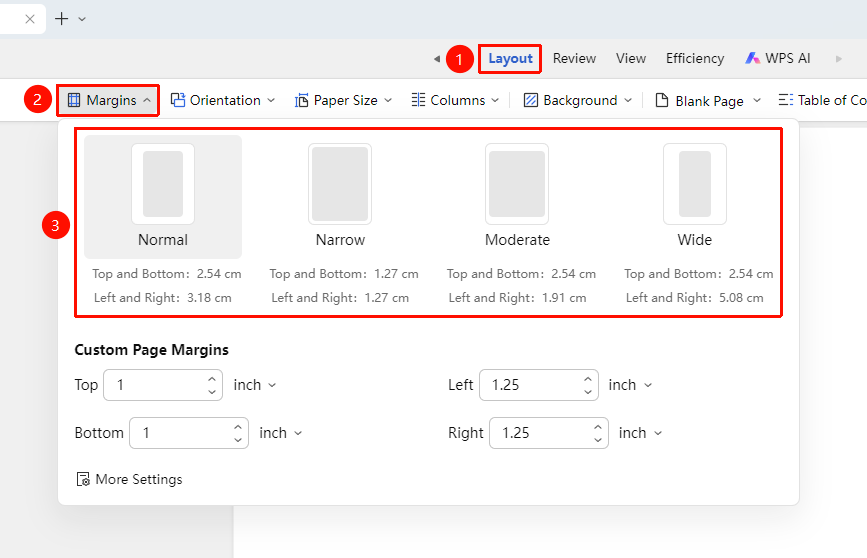Click the Paper Size icon

tap(301, 100)
